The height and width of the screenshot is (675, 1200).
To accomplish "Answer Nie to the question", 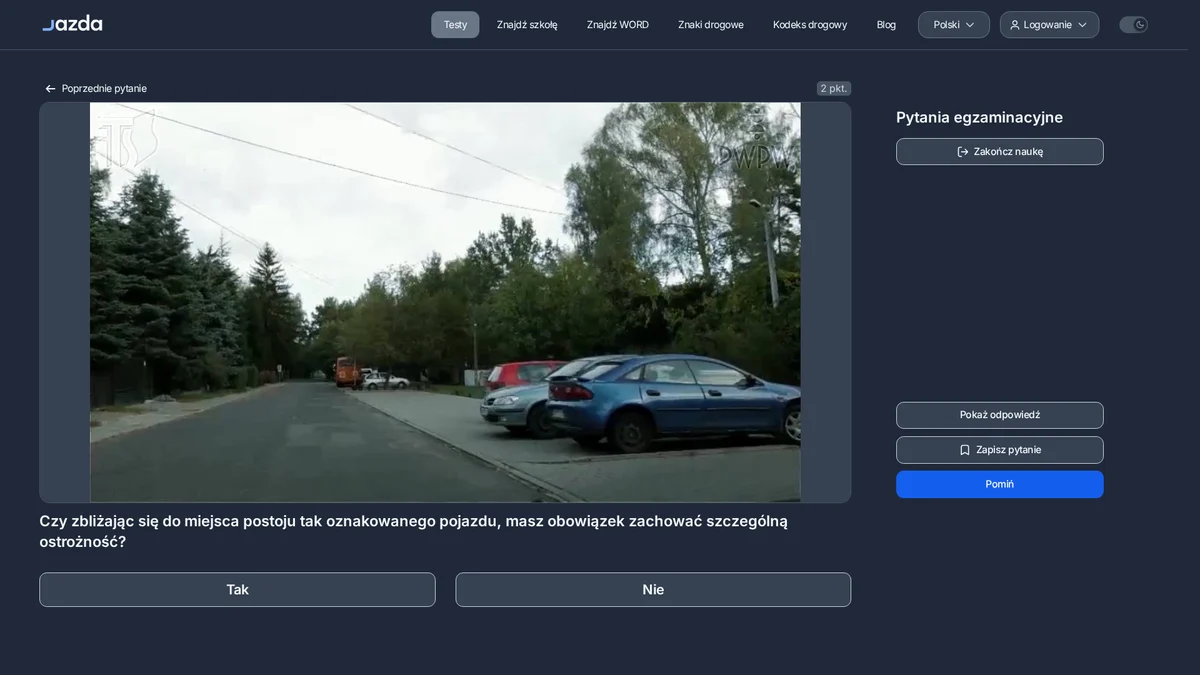I will (x=653, y=590).
